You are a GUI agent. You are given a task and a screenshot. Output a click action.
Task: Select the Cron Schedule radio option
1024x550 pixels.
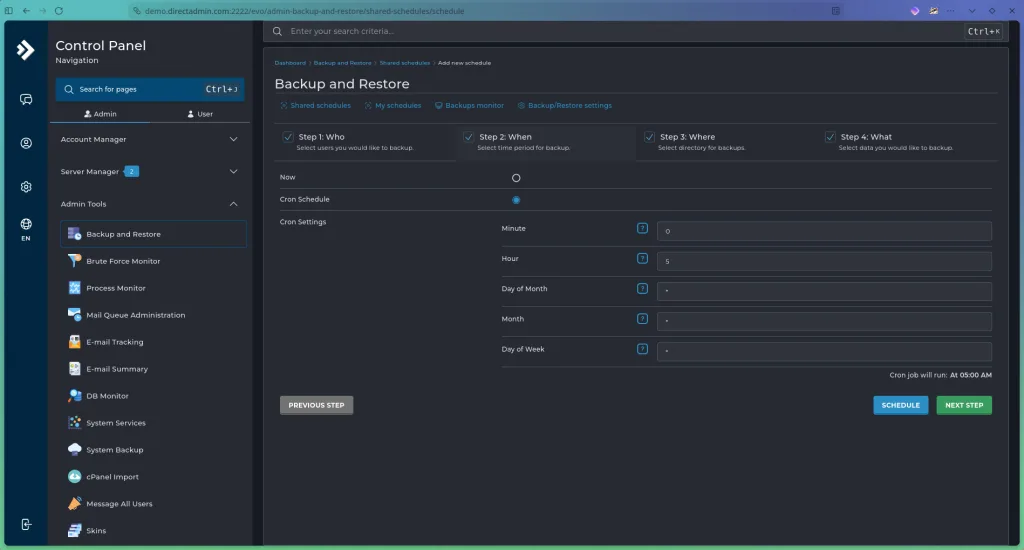pyautogui.click(x=516, y=200)
